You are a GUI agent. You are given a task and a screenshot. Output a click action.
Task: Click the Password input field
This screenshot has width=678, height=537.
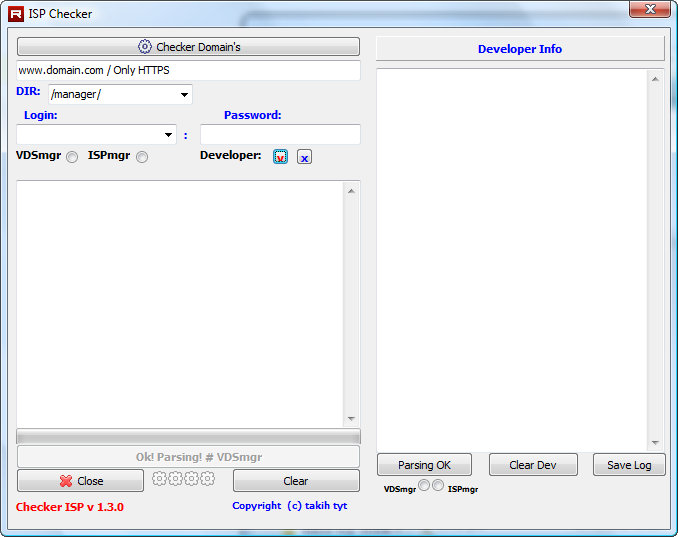280,134
